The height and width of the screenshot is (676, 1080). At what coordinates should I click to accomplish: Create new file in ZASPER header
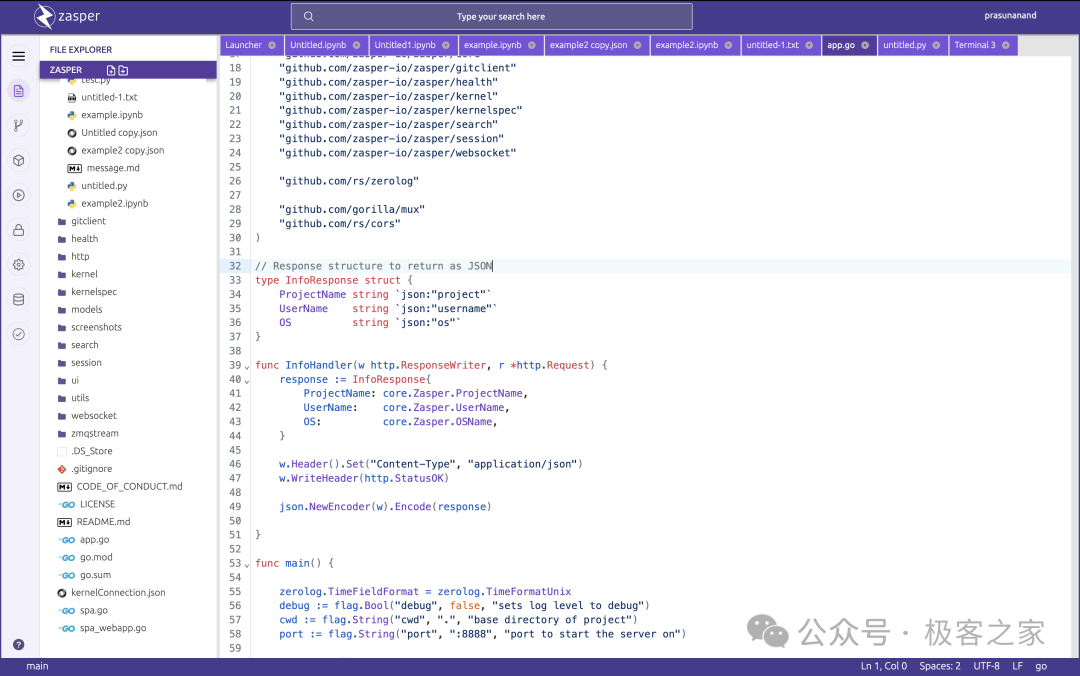point(111,70)
